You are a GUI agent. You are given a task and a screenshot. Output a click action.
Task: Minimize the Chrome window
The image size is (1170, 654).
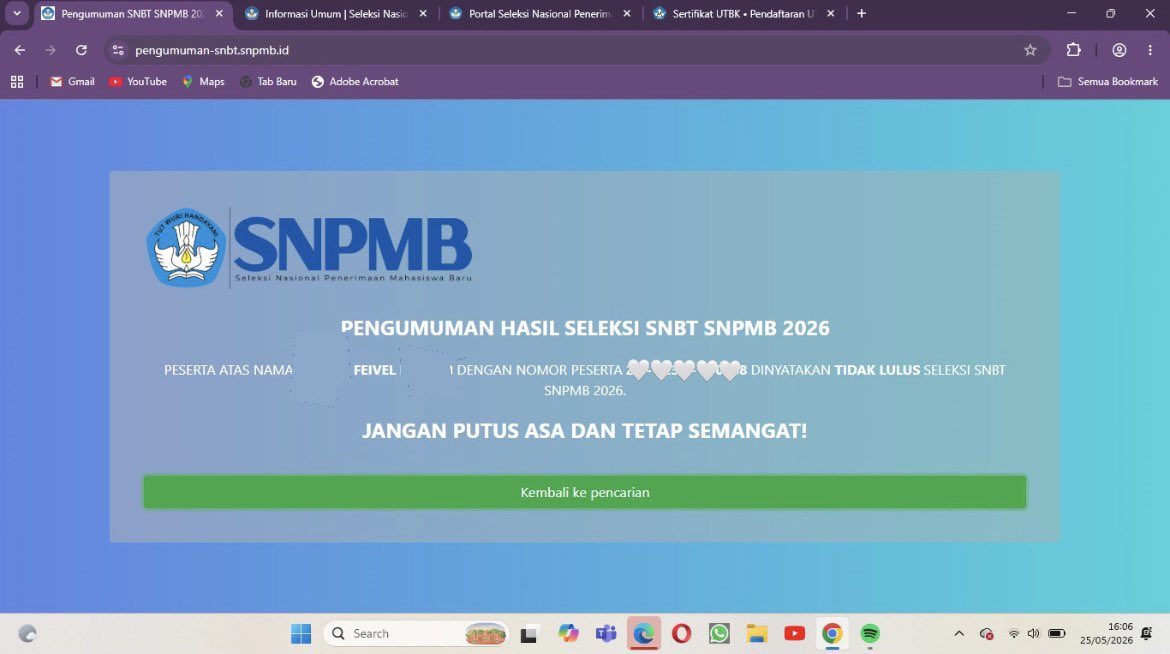pyautogui.click(x=1072, y=13)
